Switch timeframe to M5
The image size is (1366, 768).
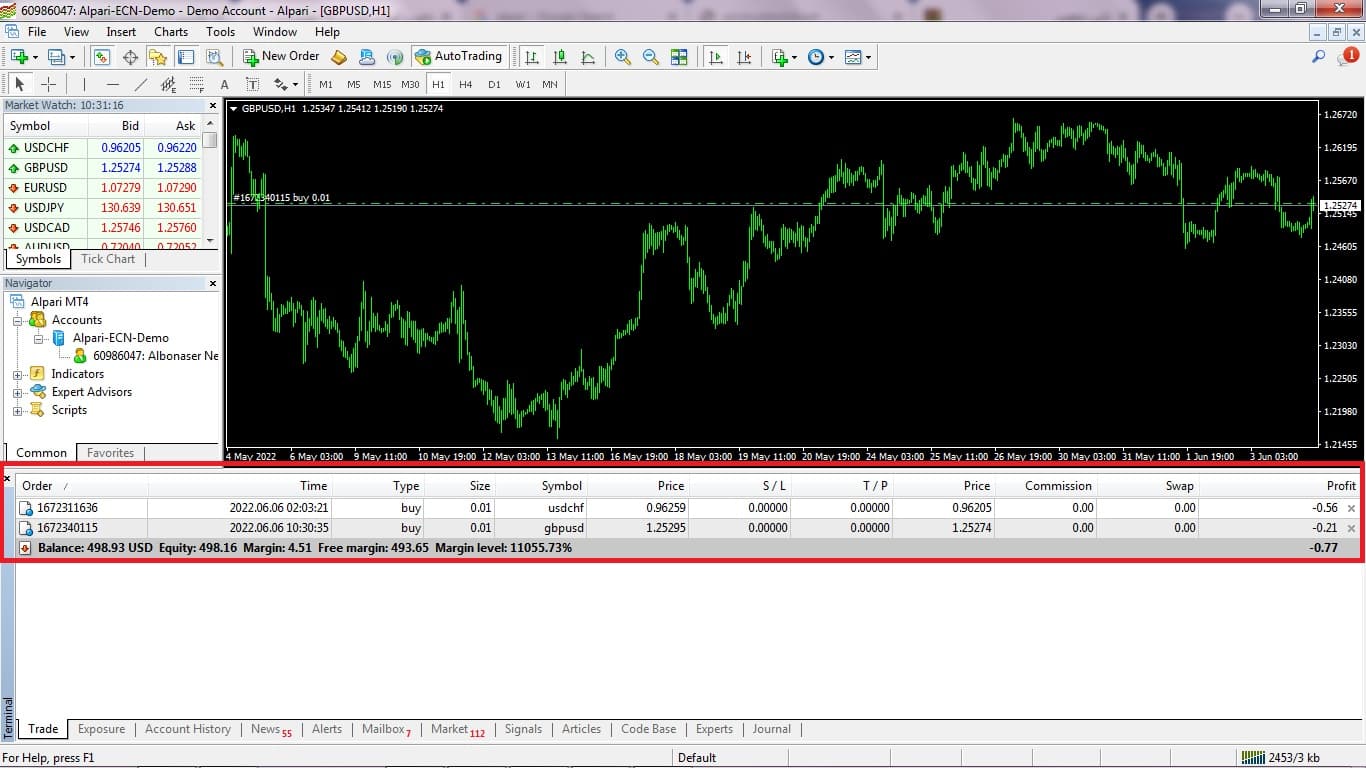click(x=354, y=84)
